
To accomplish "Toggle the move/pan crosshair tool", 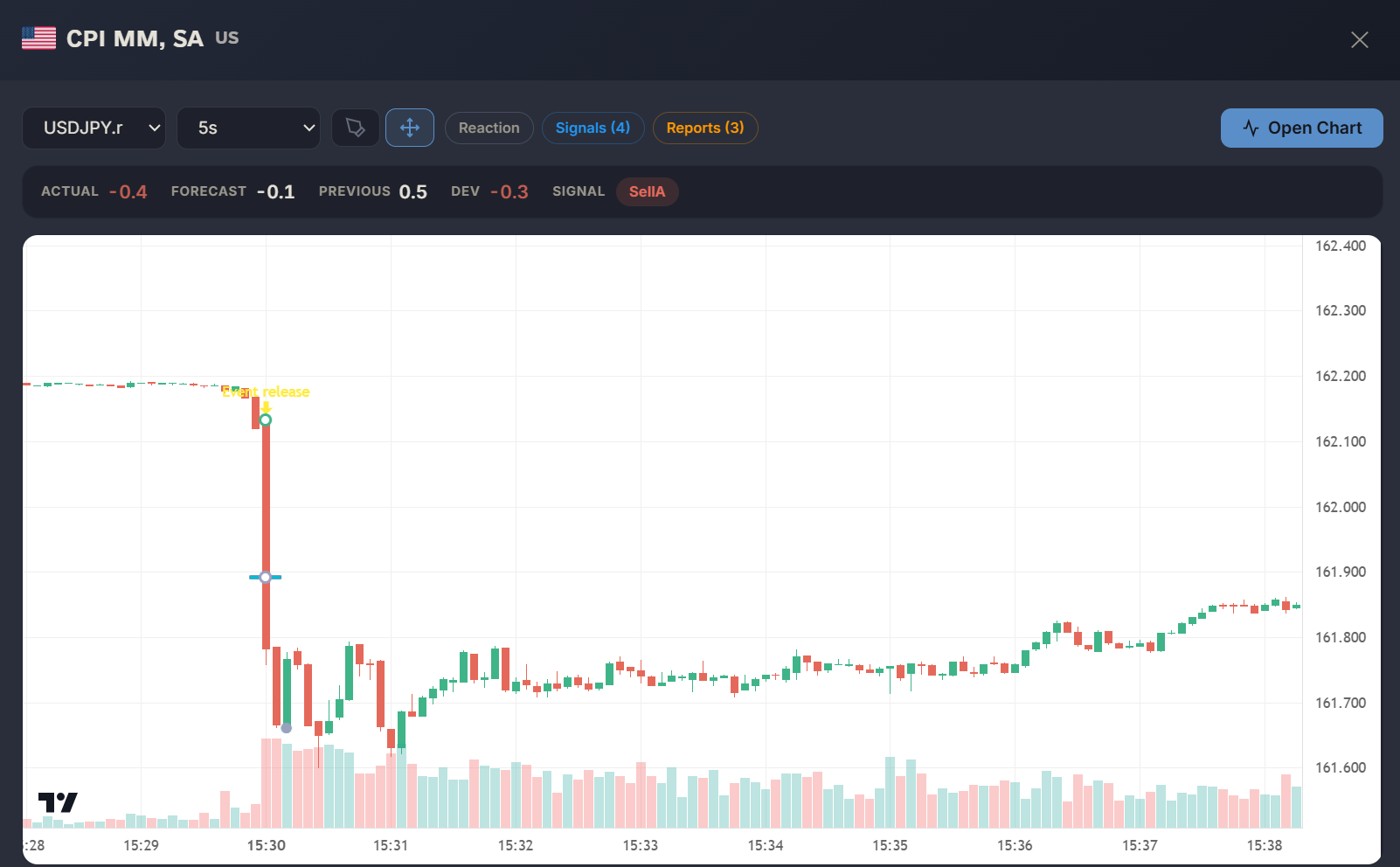I will pyautogui.click(x=410, y=128).
